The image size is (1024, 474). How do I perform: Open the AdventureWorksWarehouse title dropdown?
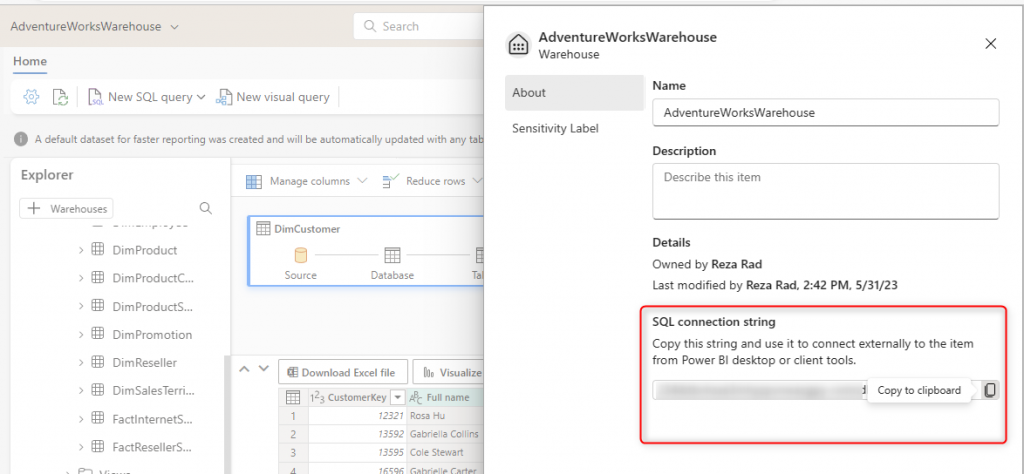(176, 27)
